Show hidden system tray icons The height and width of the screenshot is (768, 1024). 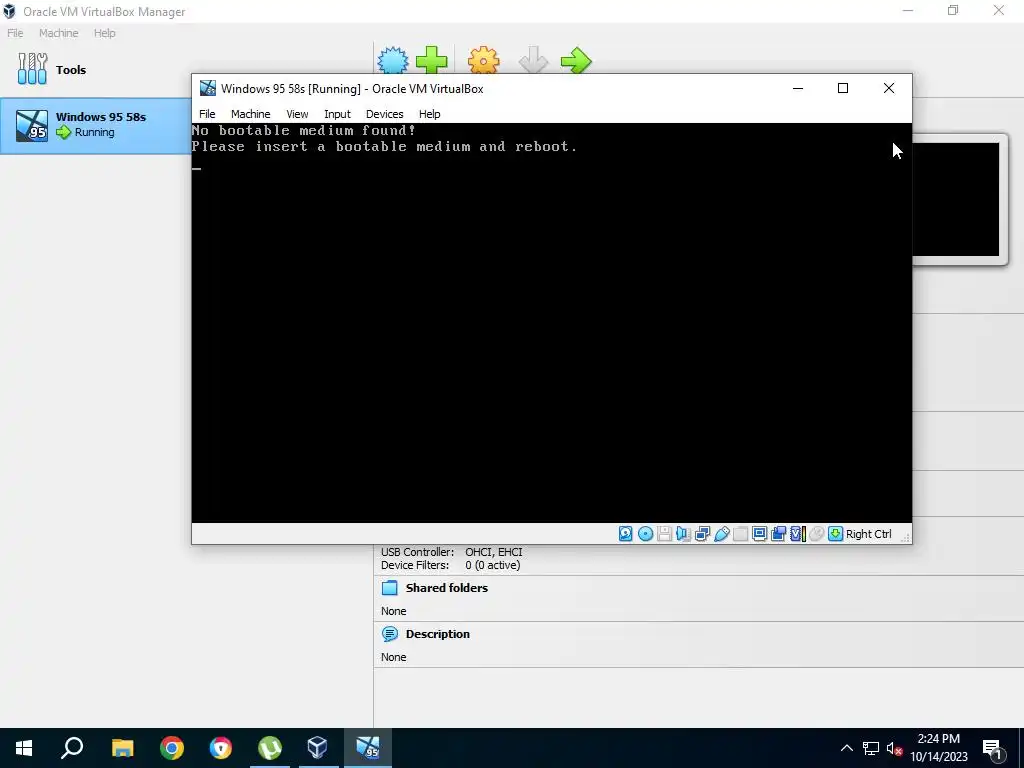[x=846, y=748]
